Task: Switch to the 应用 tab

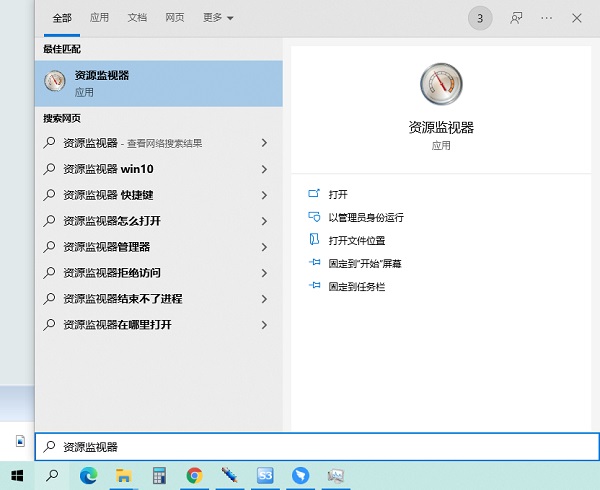Action: click(x=99, y=18)
